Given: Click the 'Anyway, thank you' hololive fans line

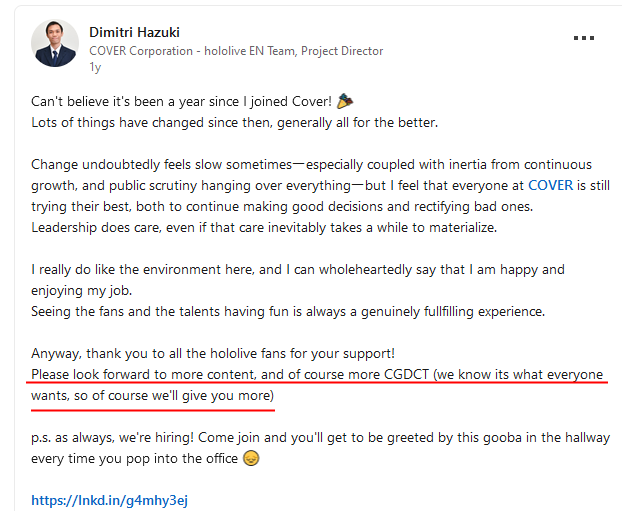Looking at the screenshot, I should click(212, 354).
